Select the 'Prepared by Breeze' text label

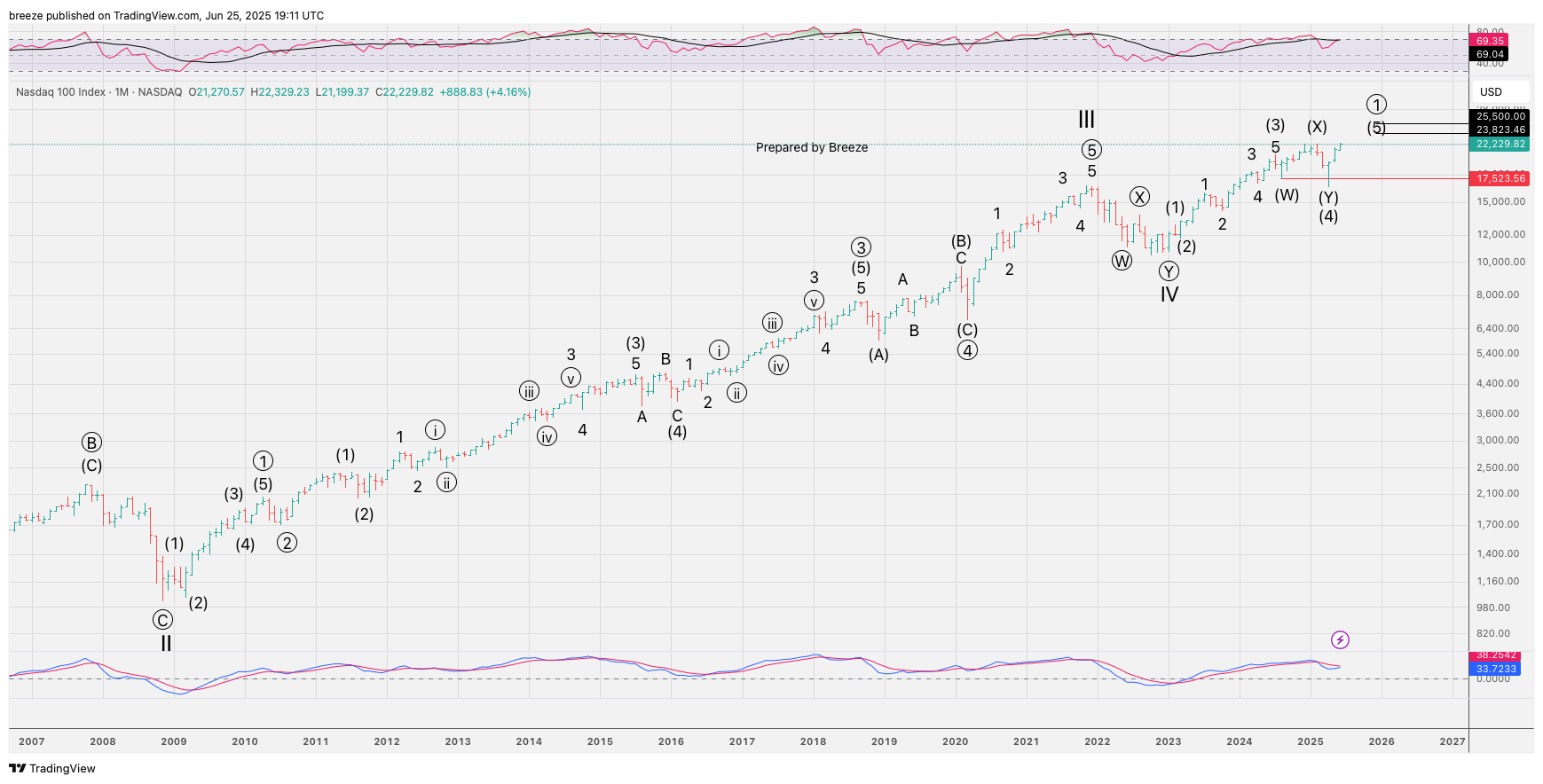(x=812, y=147)
